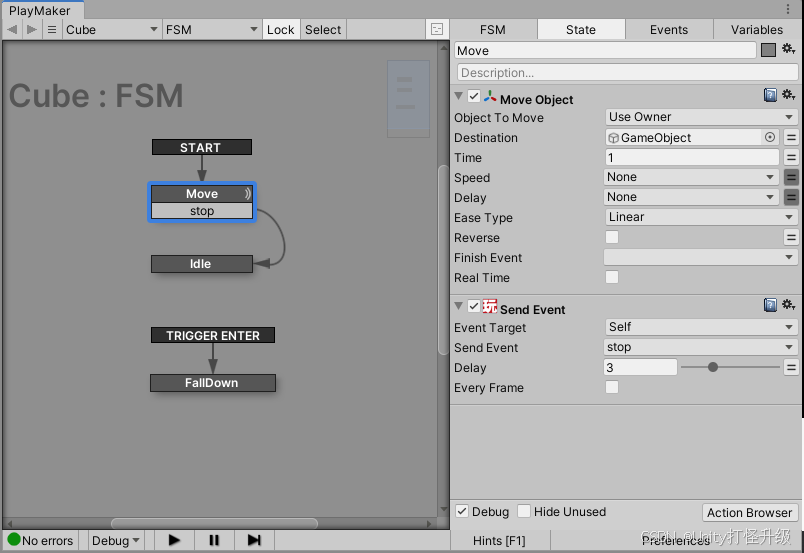Disable the Send Event action checkbox
Viewport: 804px width, 553px height.
(x=474, y=306)
